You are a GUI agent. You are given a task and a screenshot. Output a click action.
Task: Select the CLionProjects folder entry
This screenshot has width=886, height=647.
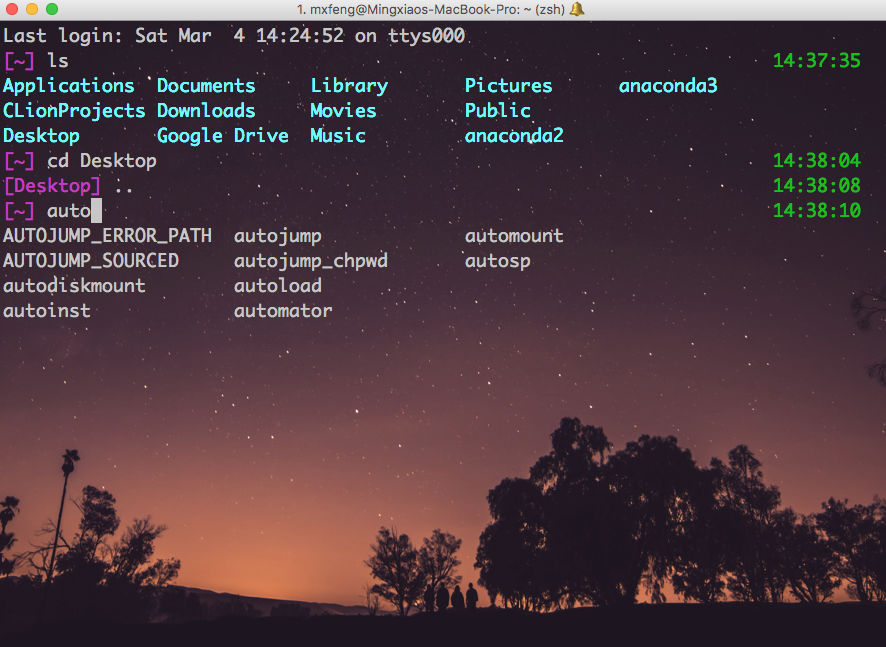[x=74, y=111]
